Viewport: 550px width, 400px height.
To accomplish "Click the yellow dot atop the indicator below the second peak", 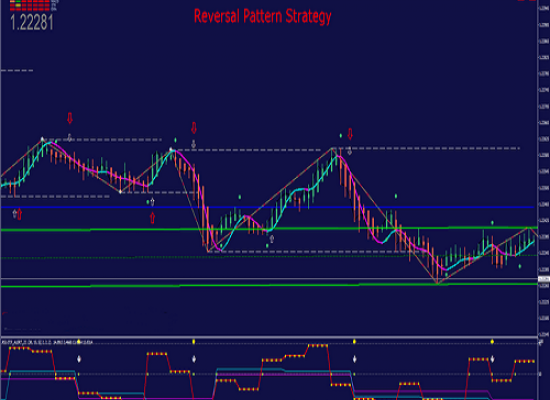I will point(193,341).
